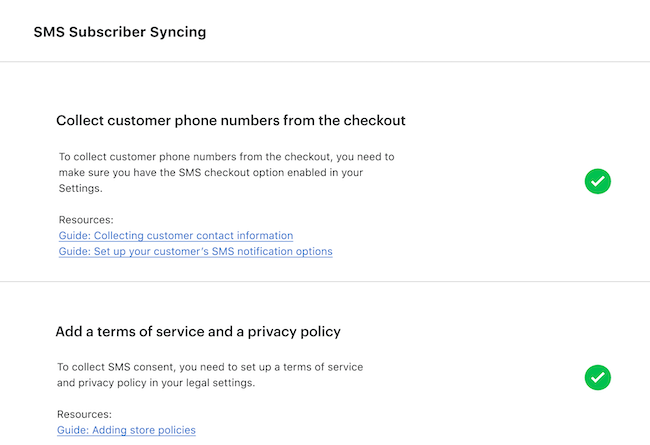Click the word "Settings." ending the checkout description

pyautogui.click(x=82, y=188)
